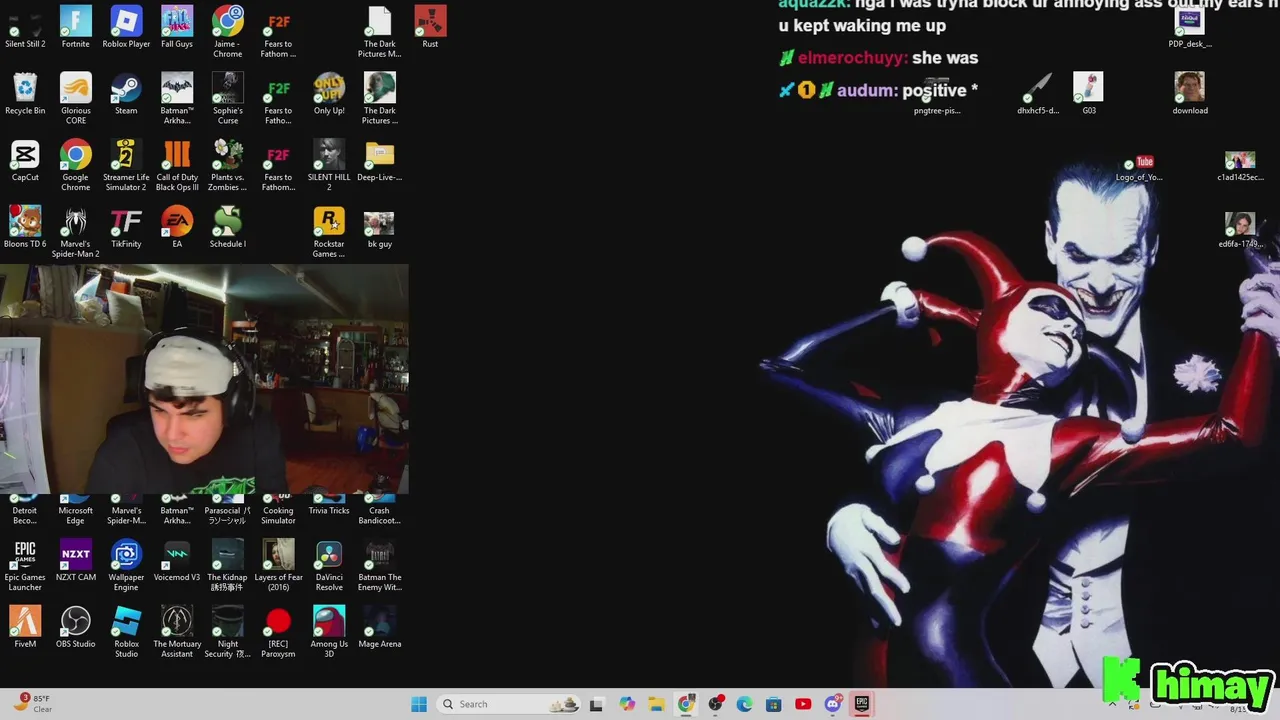The image size is (1280, 720).
Task: Click the pngtree-pis image file
Action: [937, 94]
